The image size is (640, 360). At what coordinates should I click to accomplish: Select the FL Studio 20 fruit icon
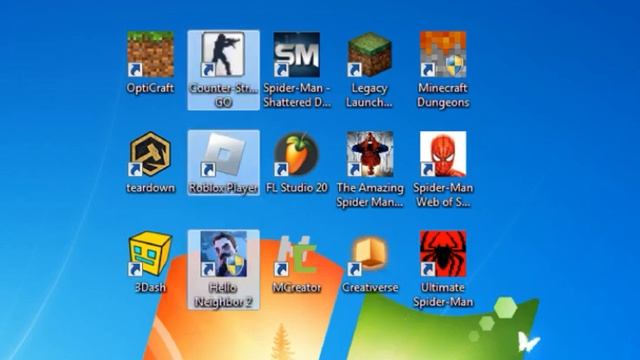click(x=297, y=154)
